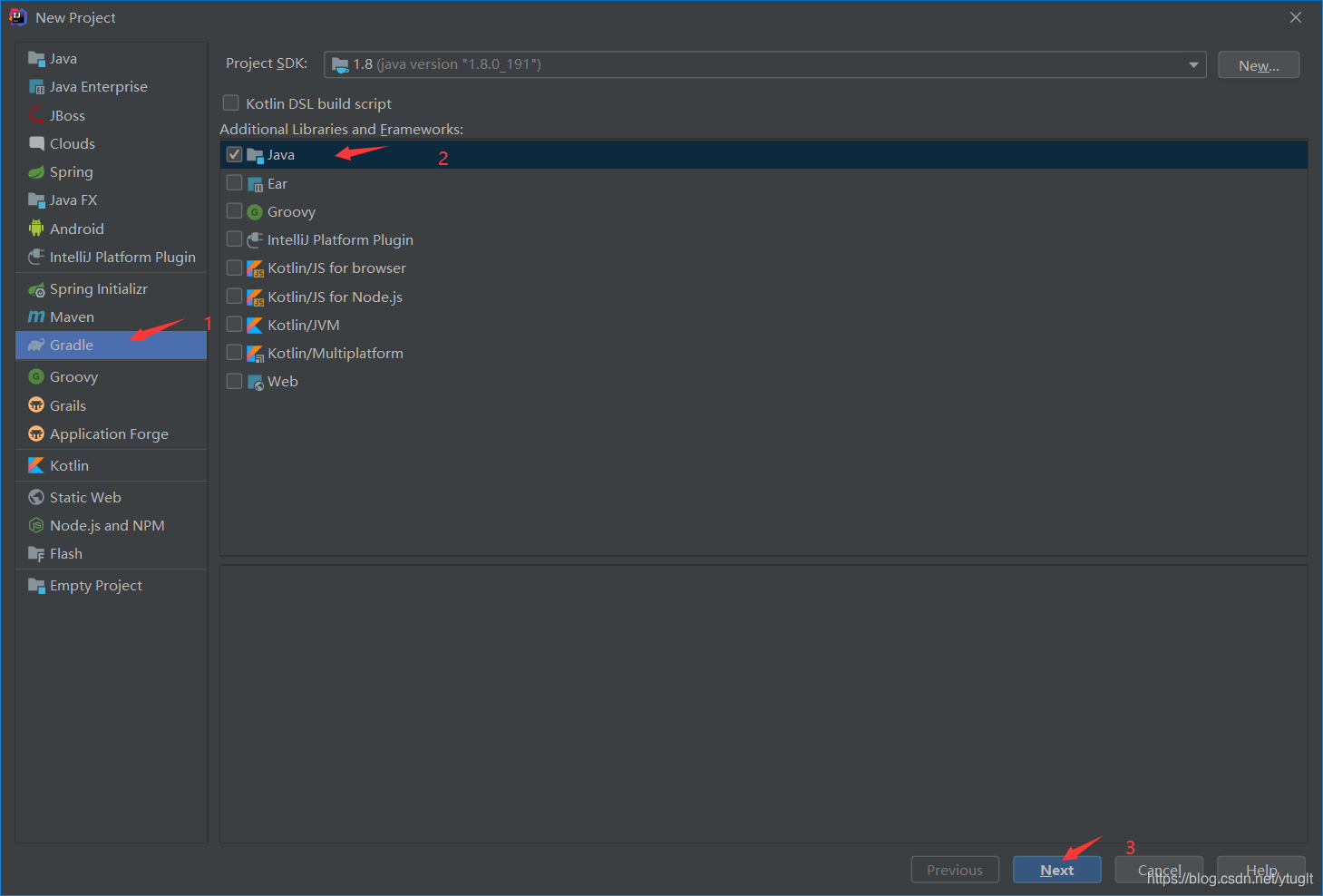Check the Web framework checkbox
This screenshot has width=1323, height=896.
234,381
